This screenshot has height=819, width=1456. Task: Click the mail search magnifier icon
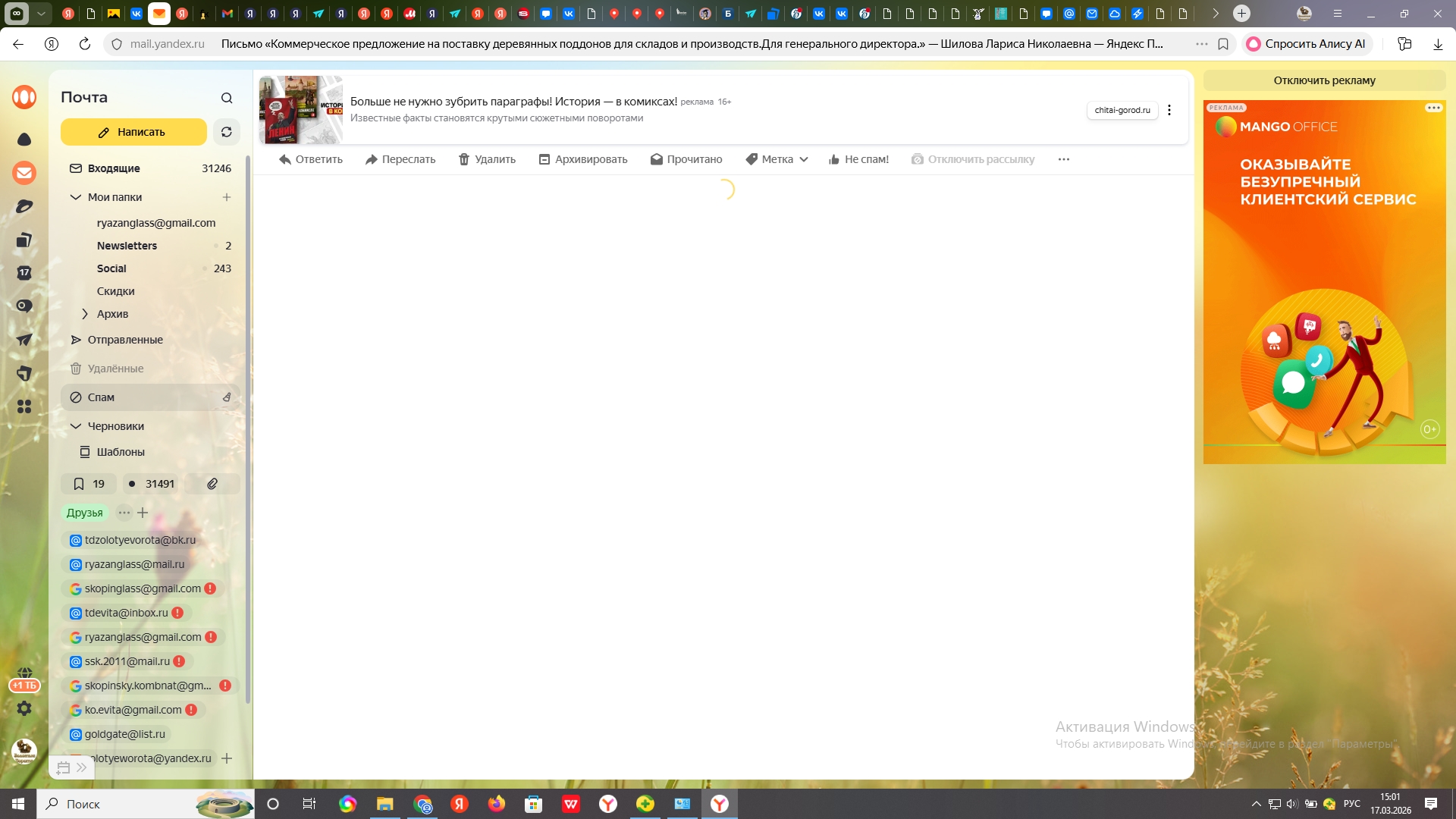point(227,98)
